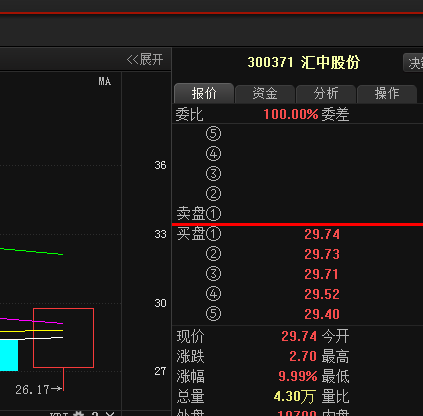Click the cyan candlestick bar
This screenshot has height=416, width=423.
pos(9,355)
